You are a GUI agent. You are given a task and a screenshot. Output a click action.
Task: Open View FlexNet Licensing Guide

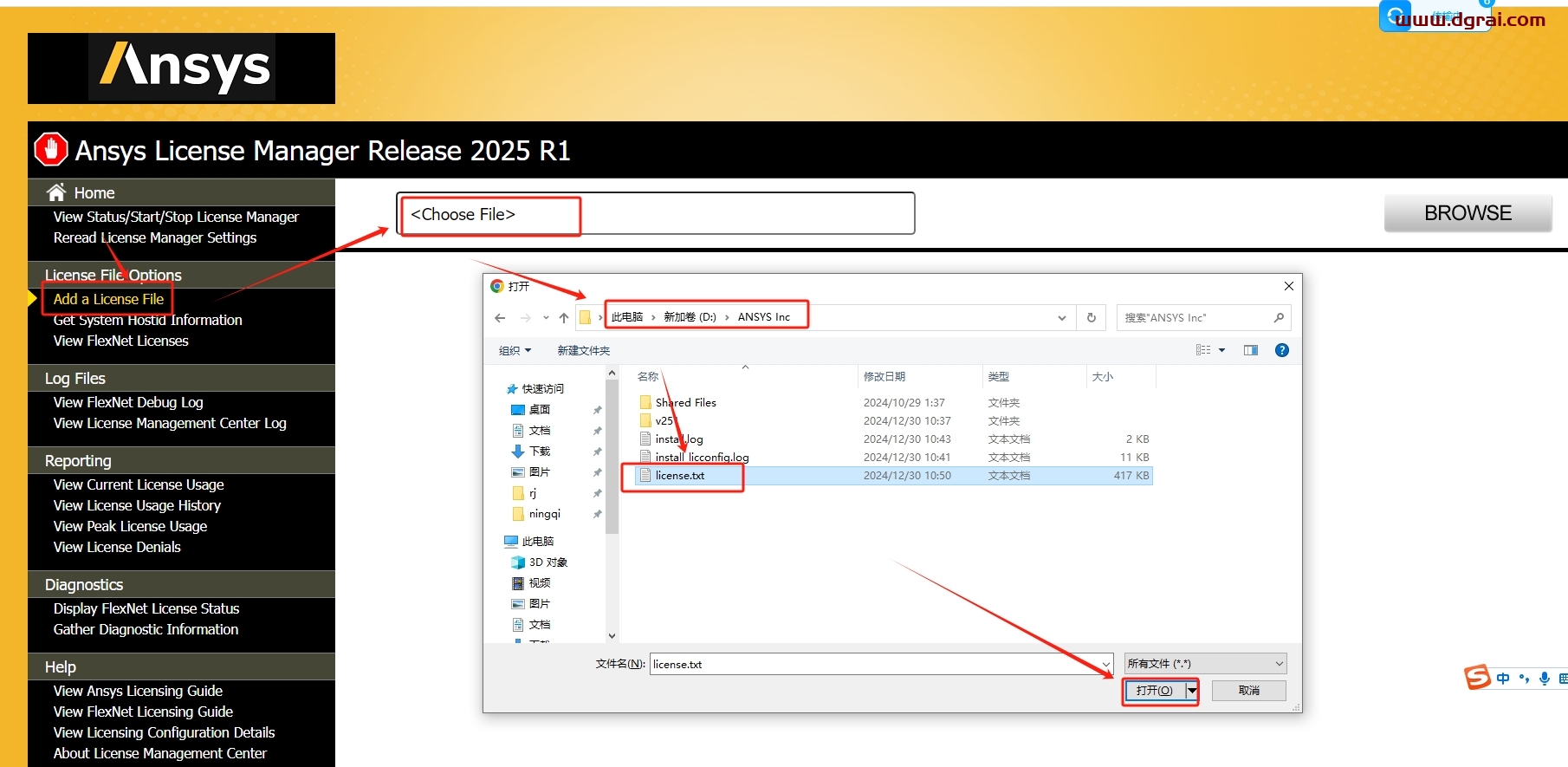[x=143, y=712]
